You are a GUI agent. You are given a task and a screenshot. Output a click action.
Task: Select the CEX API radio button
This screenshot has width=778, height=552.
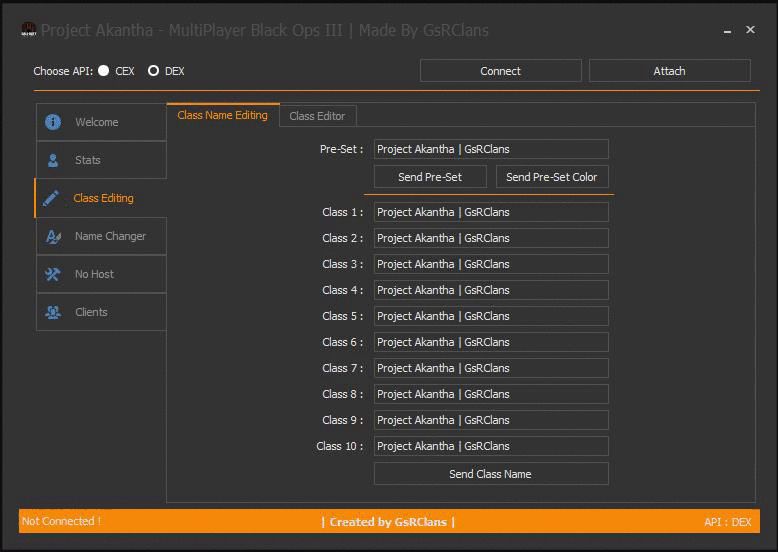(104, 71)
